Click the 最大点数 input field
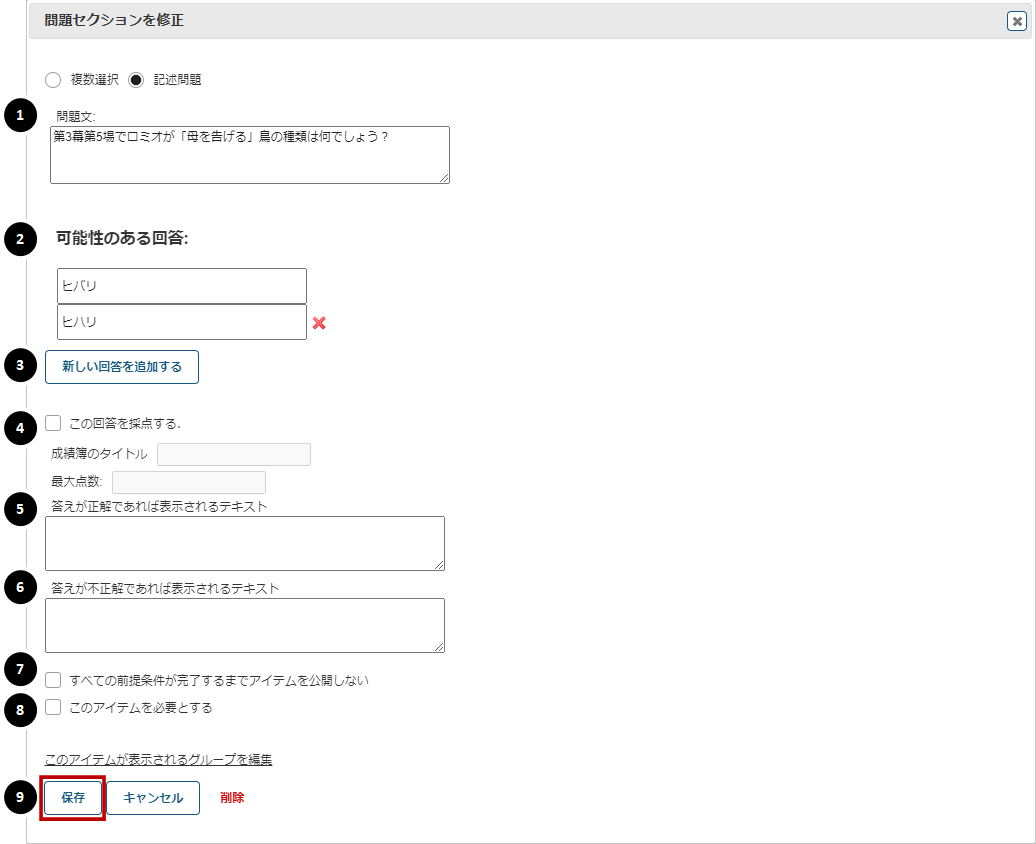 pos(189,482)
